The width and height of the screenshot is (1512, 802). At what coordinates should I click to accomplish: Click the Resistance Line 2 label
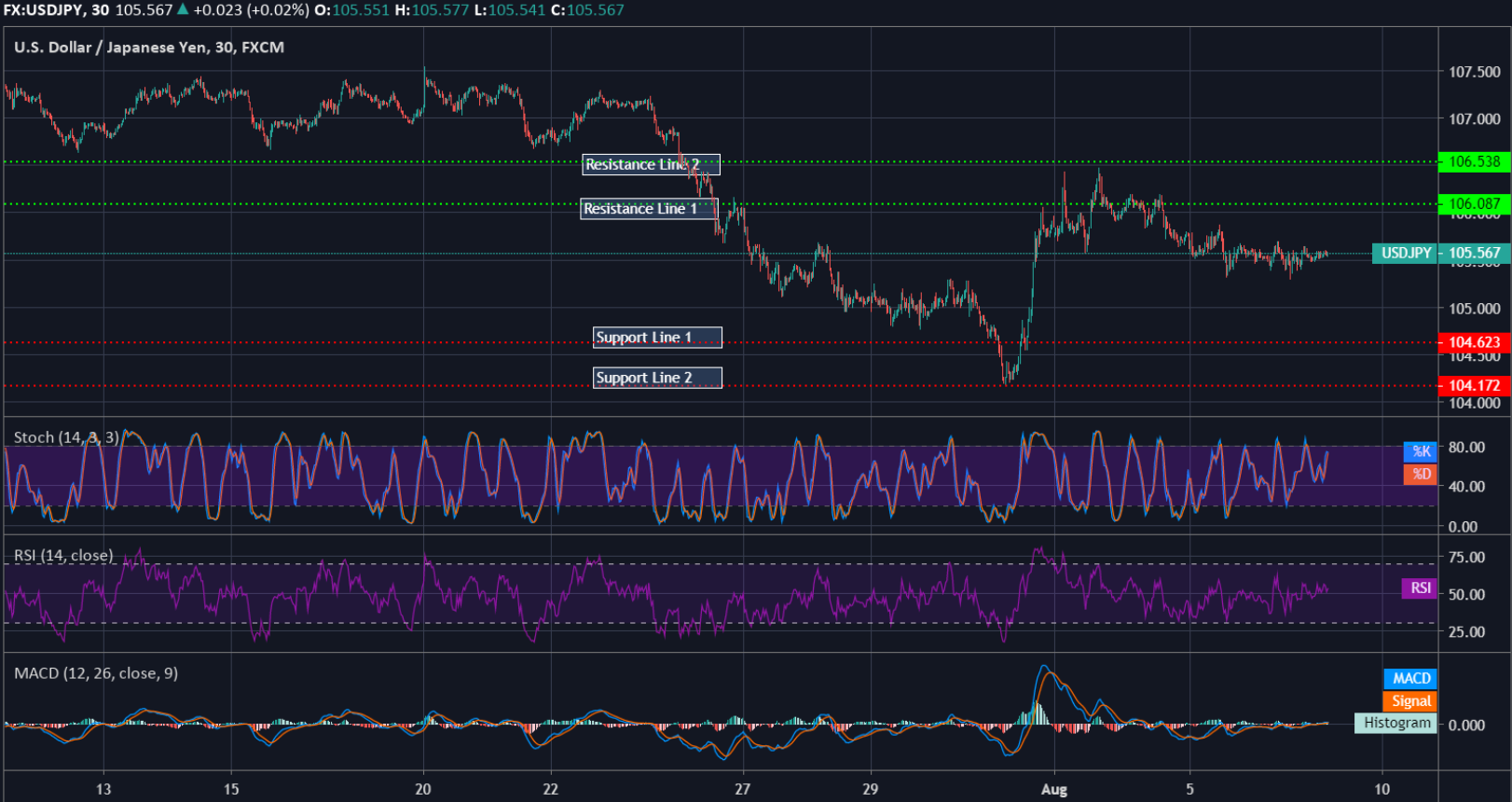[651, 165]
